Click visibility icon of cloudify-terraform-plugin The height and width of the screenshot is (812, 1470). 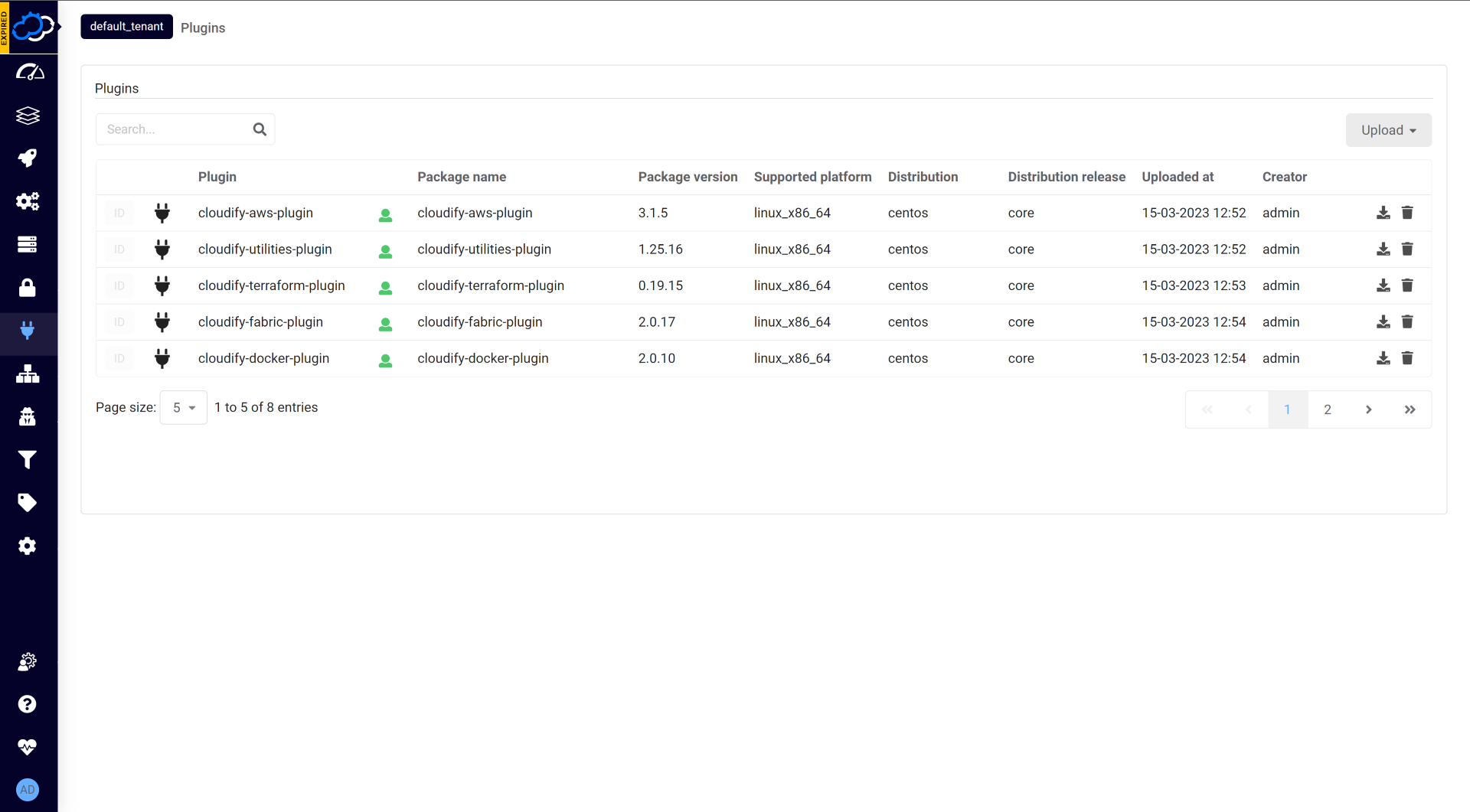tap(385, 288)
